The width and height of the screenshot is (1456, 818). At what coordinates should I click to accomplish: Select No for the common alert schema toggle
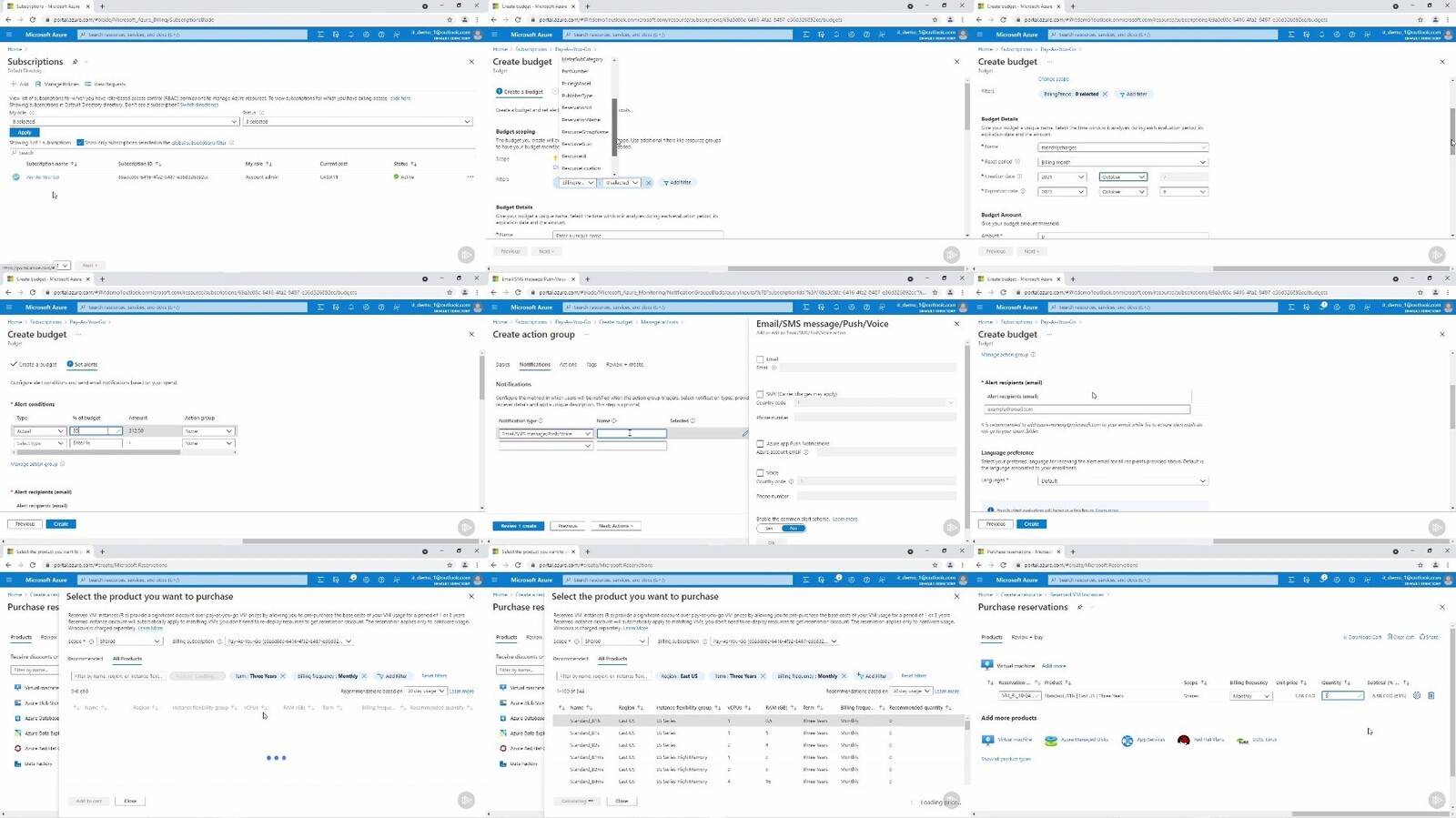coord(794,529)
